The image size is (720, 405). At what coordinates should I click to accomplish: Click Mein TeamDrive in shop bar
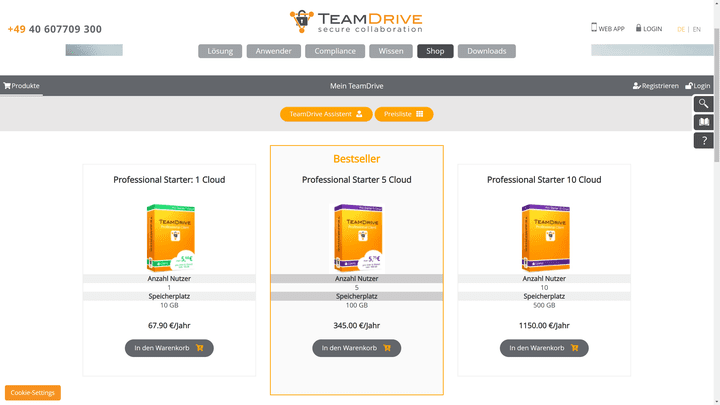356,86
